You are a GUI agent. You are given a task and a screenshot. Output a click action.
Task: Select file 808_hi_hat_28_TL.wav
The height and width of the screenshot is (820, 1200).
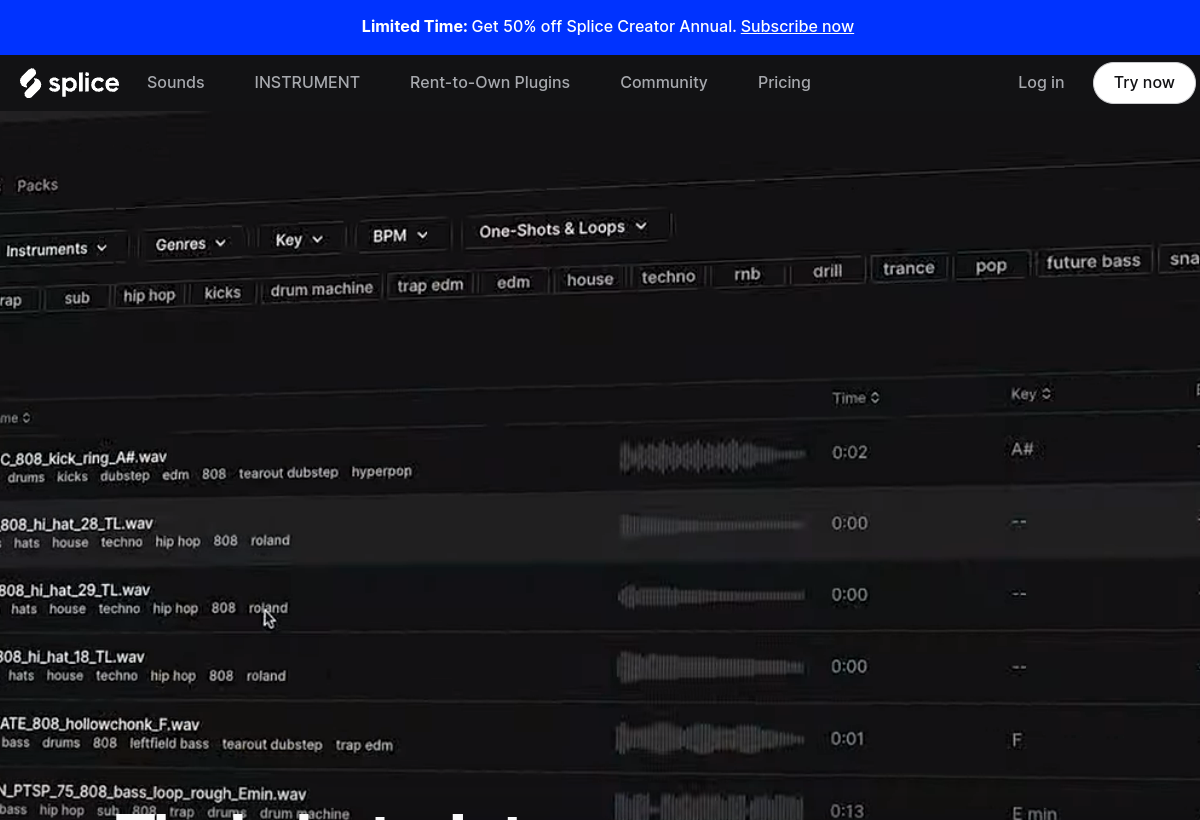77,523
